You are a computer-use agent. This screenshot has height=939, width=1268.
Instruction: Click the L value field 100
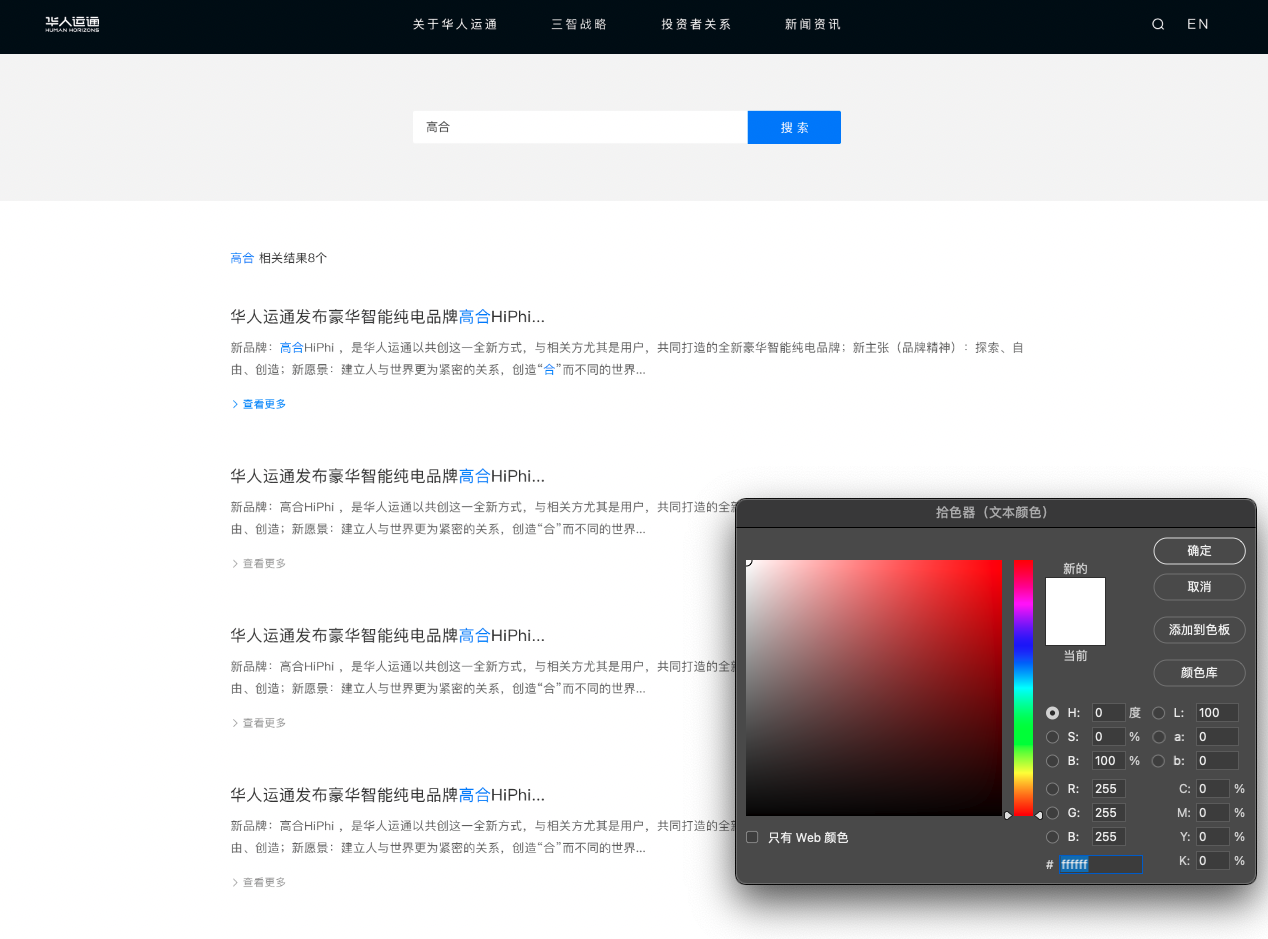click(x=1217, y=713)
